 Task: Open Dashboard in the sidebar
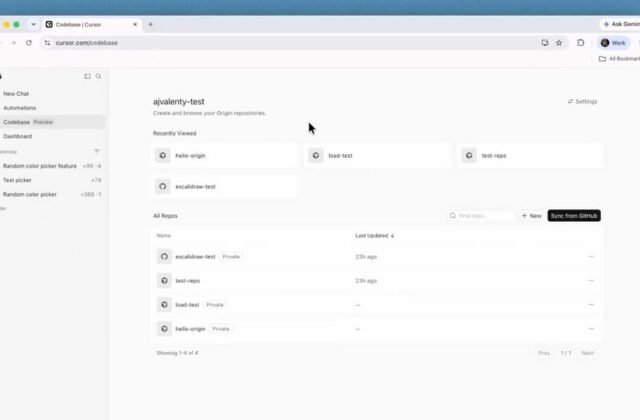point(18,136)
